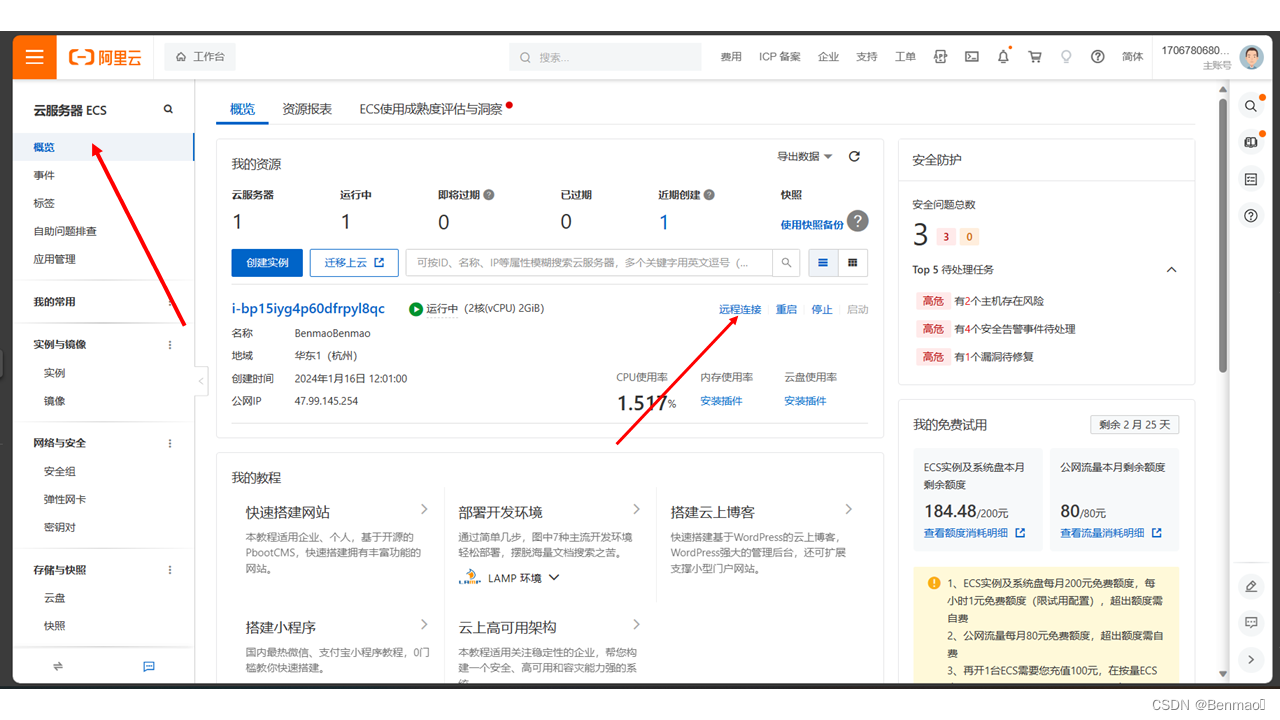This screenshot has height=720, width=1280.
Task: Click the 阿里云 logo
Action: [x=105, y=58]
